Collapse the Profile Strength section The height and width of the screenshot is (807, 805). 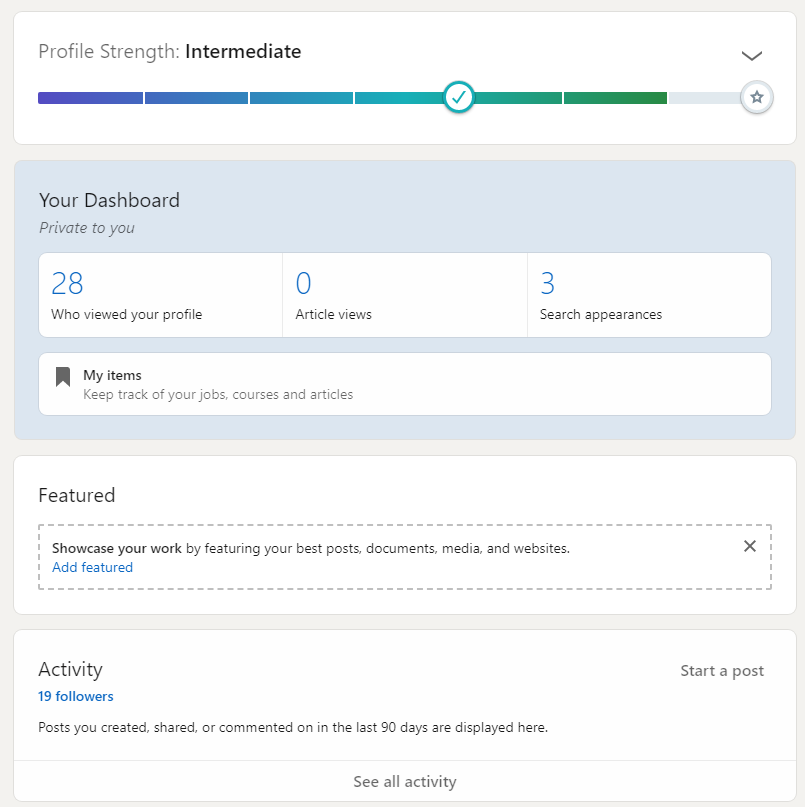(751, 55)
